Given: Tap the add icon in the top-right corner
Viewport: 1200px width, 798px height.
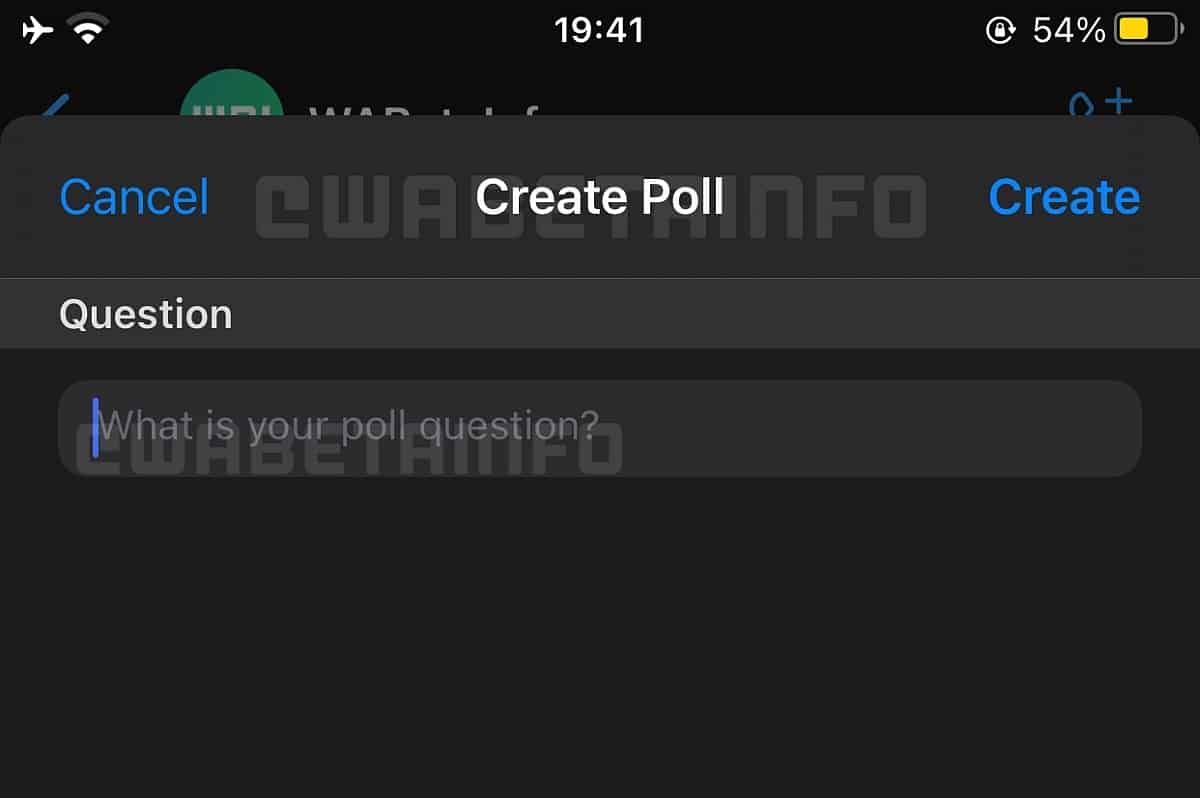Looking at the screenshot, I should pyautogui.click(x=1101, y=102).
